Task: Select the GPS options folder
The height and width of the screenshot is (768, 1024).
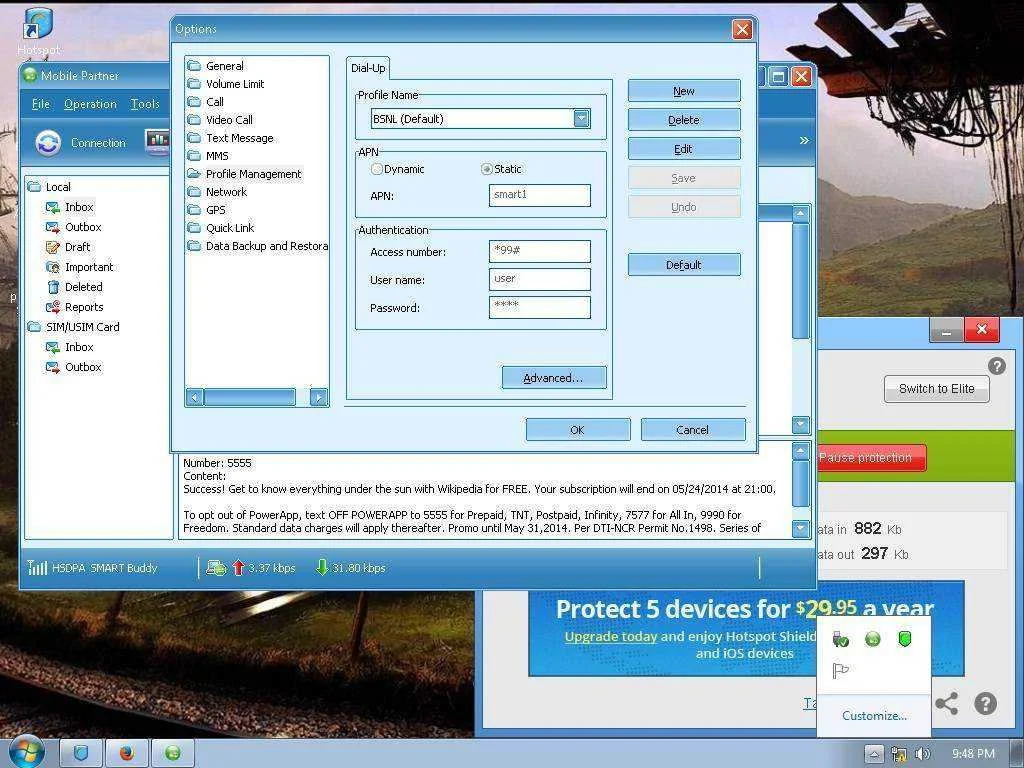Action: coord(215,210)
